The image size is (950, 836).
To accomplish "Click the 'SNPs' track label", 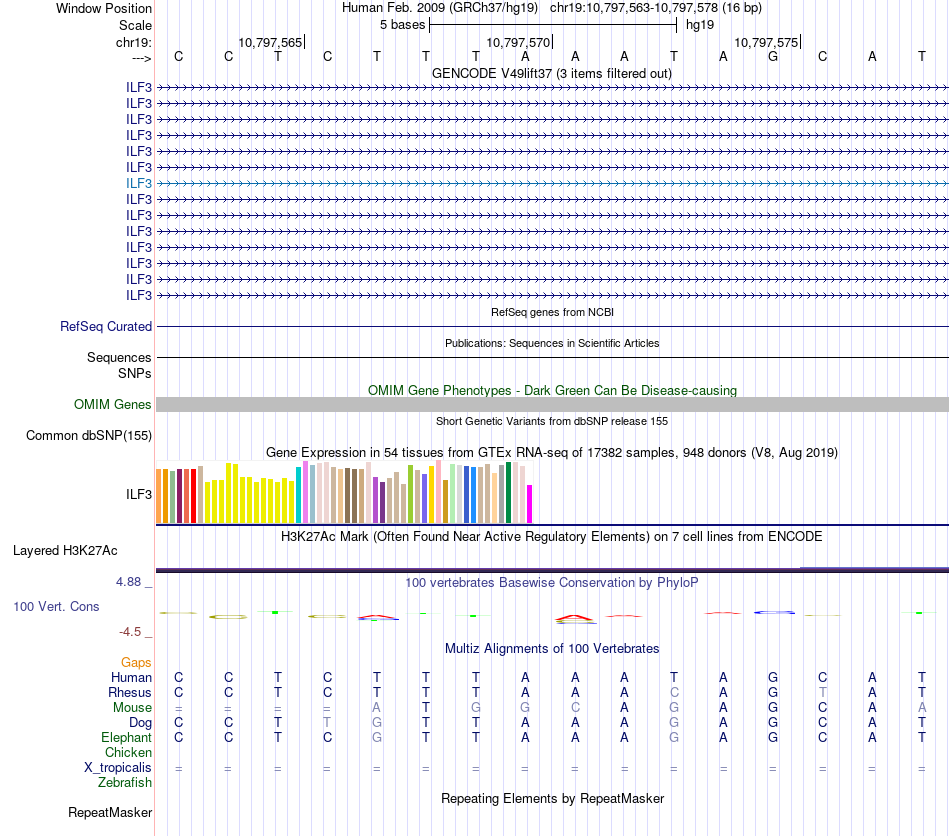I will [135, 373].
